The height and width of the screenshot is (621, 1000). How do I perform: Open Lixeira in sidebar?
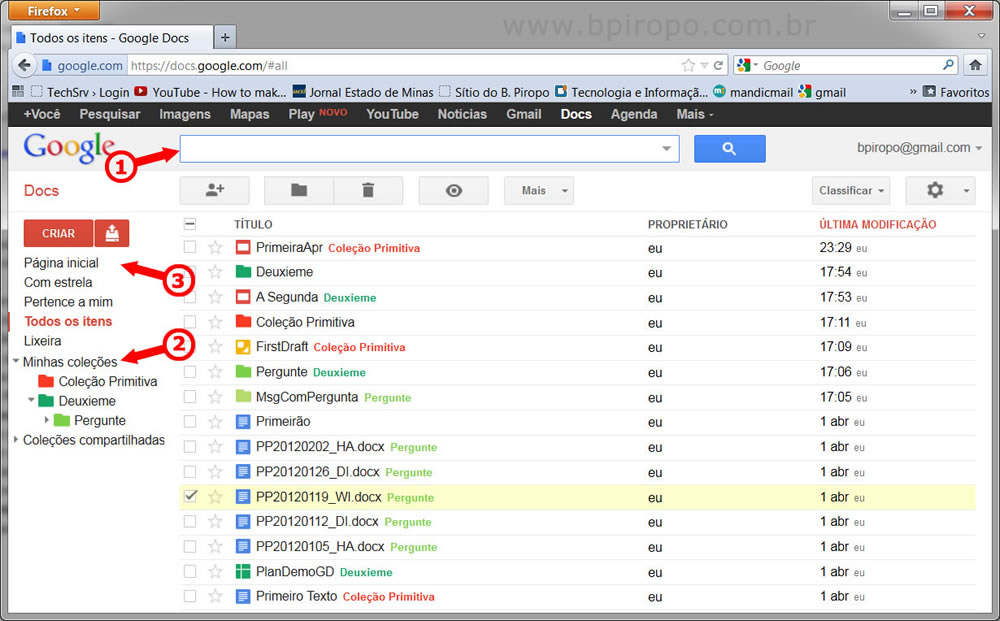[x=43, y=341]
